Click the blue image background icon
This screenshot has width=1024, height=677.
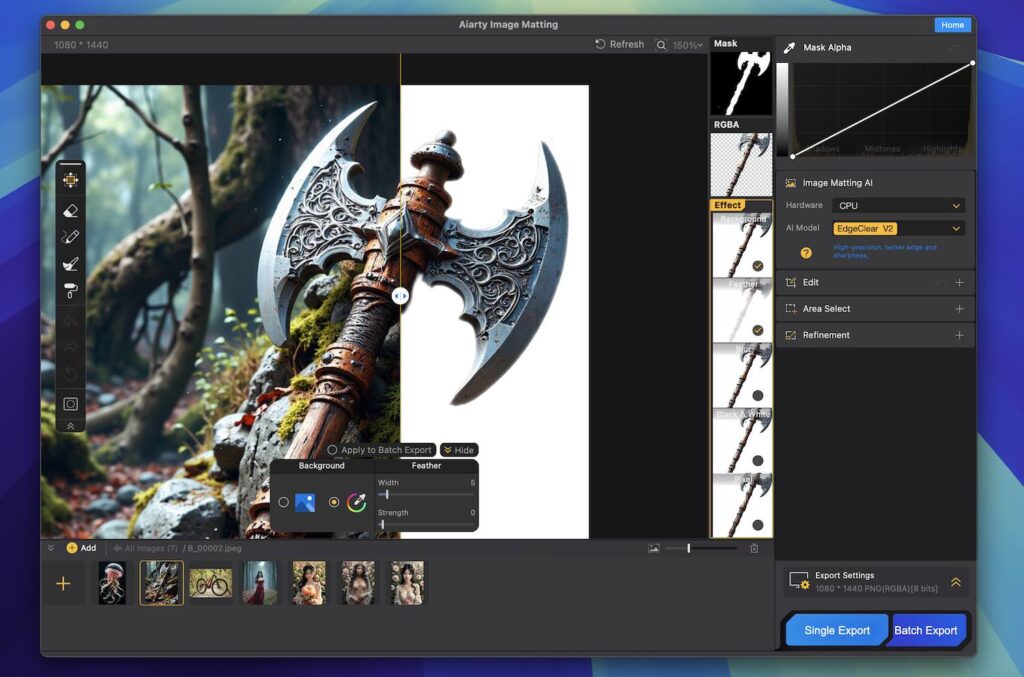(305, 502)
